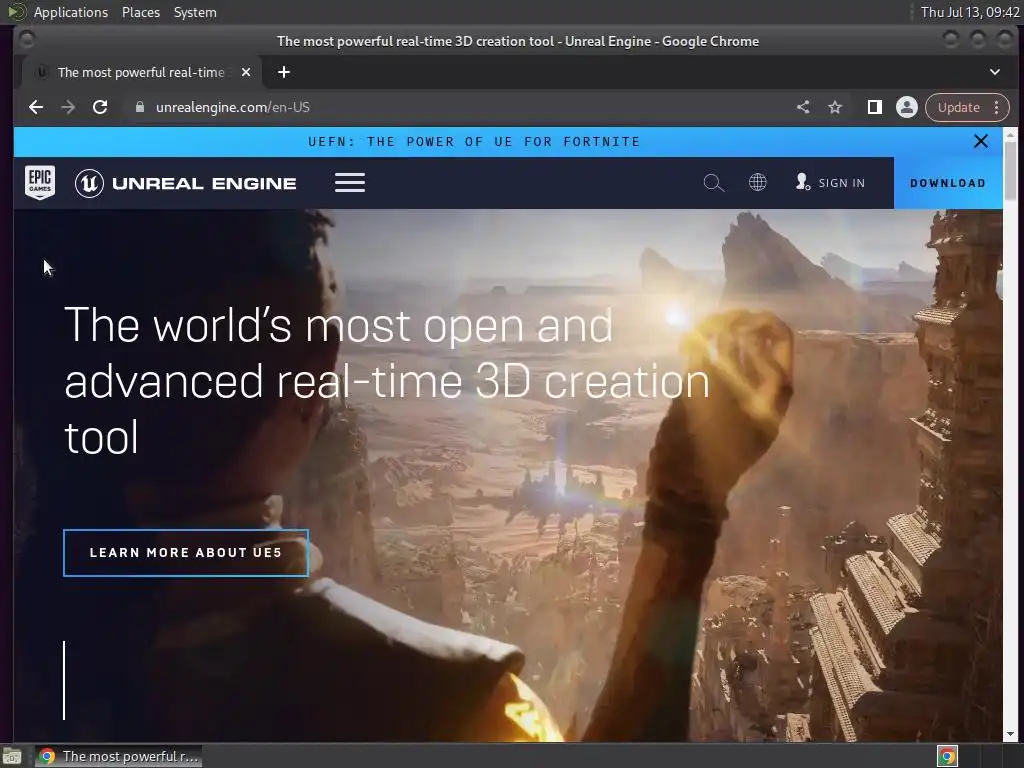
Task: Click the hero headline text
Action: [387, 381]
